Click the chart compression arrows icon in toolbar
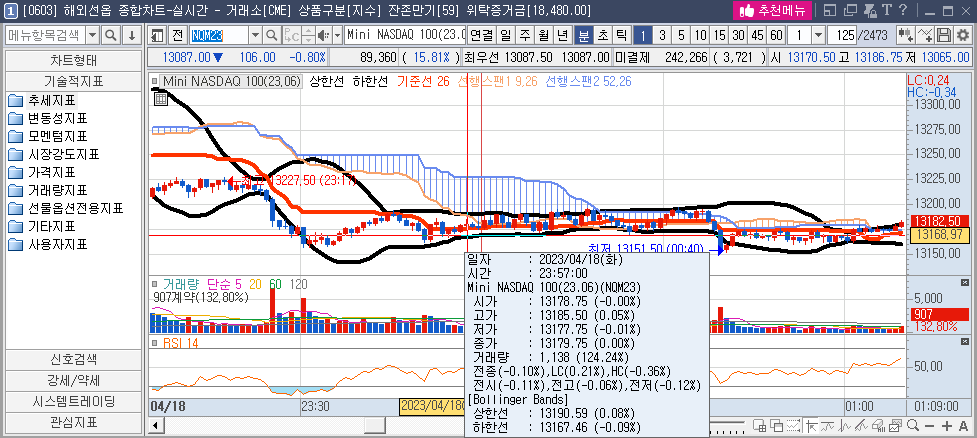 906,35
